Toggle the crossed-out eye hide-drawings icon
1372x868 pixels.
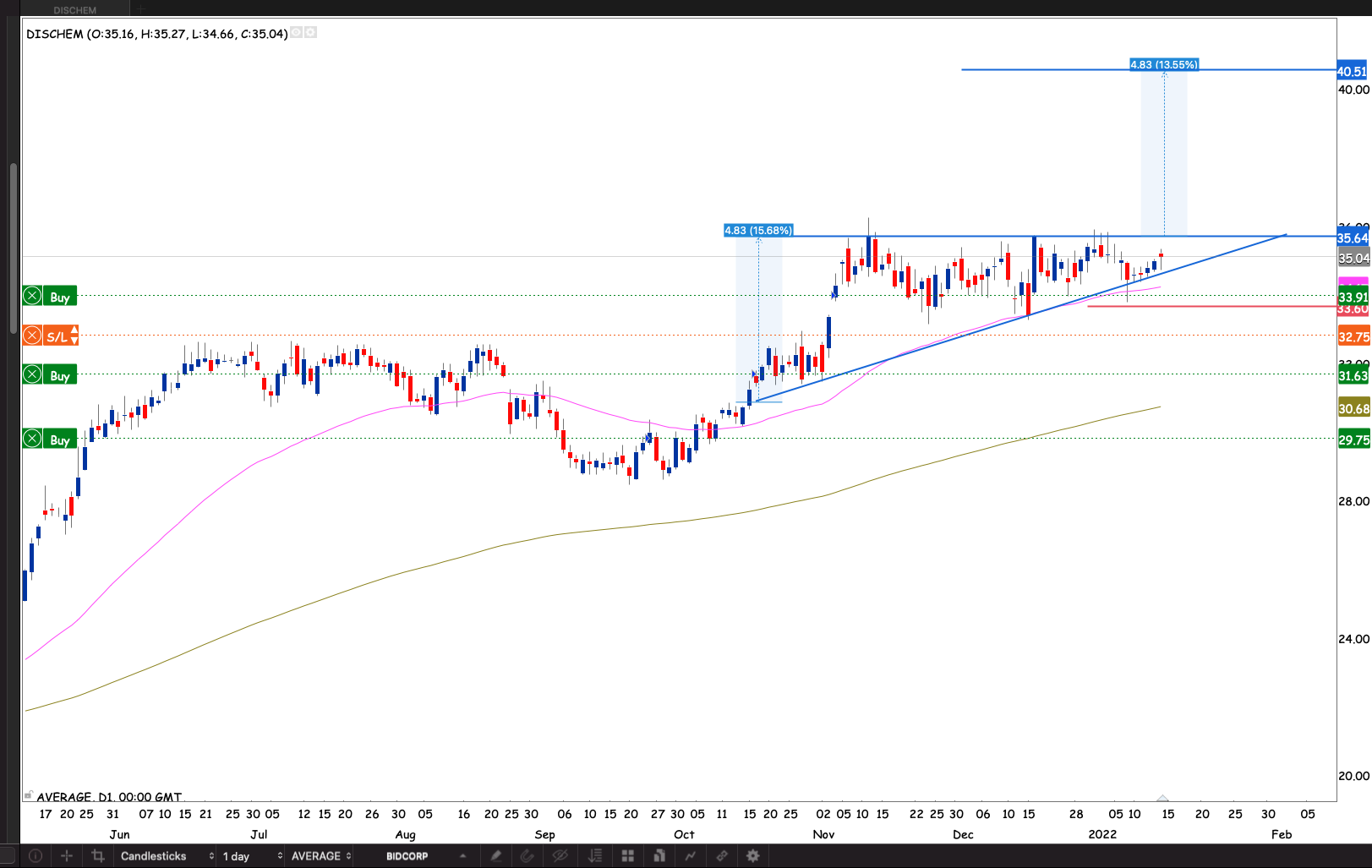pyautogui.click(x=560, y=856)
